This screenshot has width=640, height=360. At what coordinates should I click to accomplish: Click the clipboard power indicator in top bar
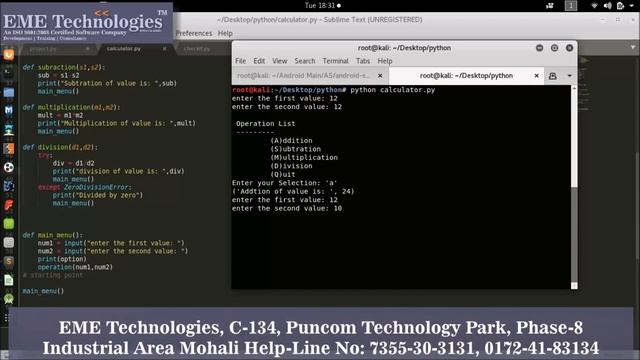[620, 6]
